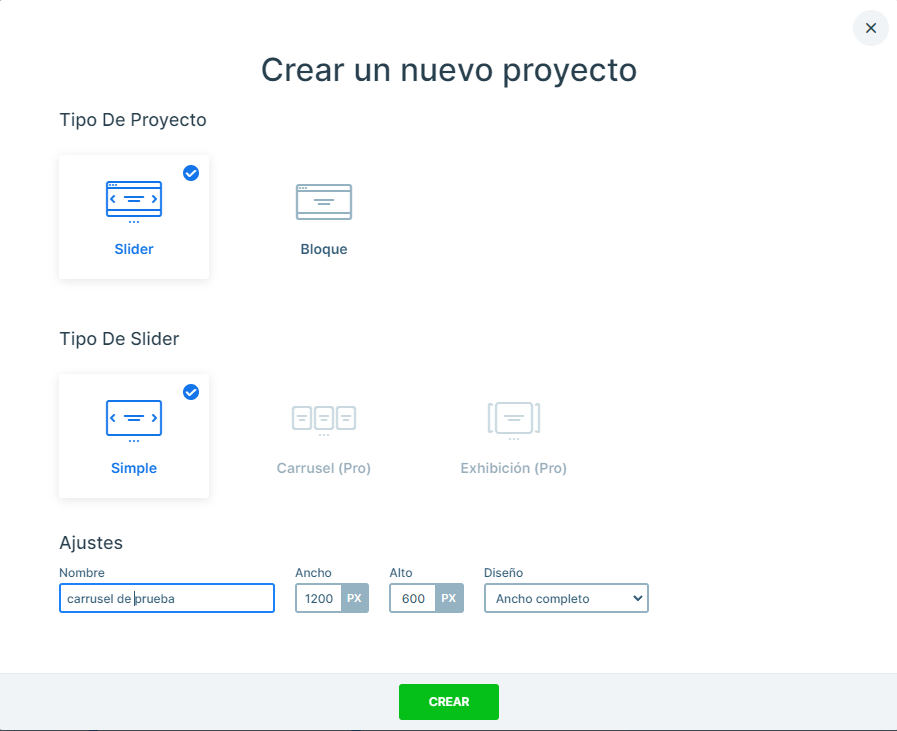The height and width of the screenshot is (731, 897).
Task: Click the Simple label
Action: click(x=134, y=468)
